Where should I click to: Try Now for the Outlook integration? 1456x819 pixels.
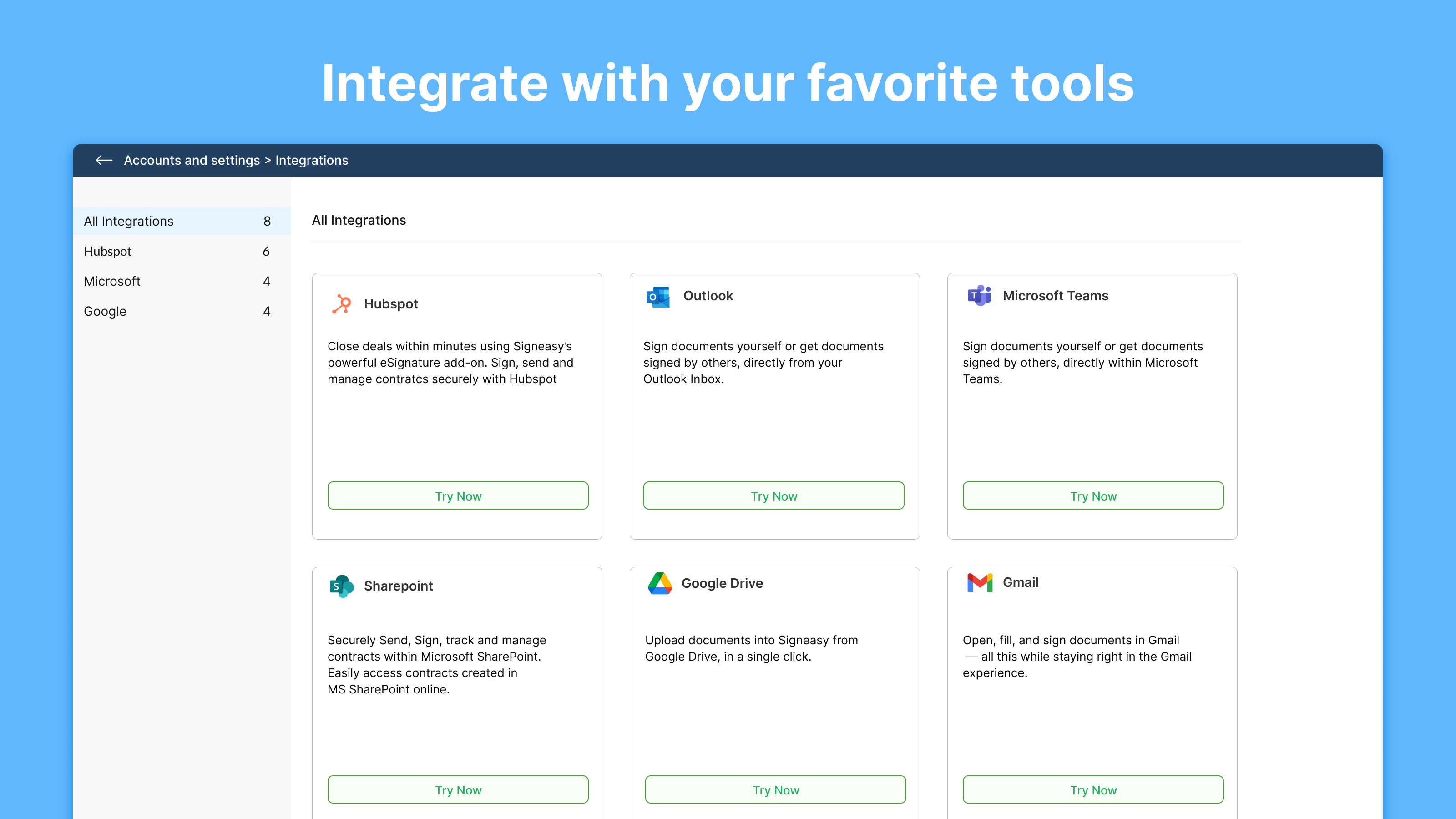point(774,495)
